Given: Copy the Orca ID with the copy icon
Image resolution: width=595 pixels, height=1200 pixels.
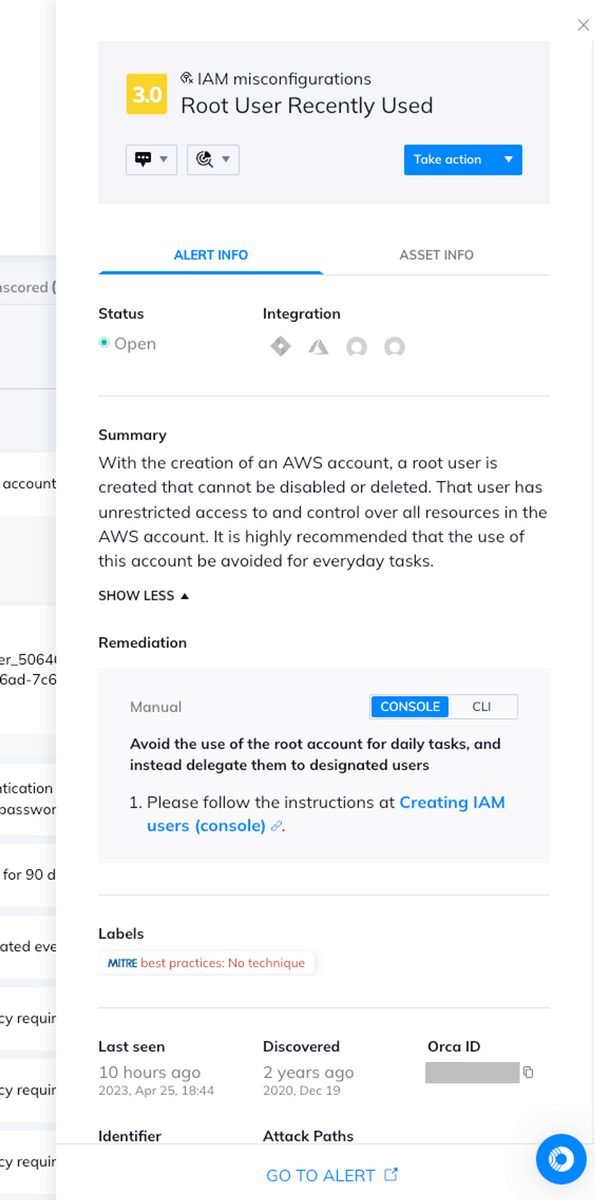Looking at the screenshot, I should (528, 1072).
